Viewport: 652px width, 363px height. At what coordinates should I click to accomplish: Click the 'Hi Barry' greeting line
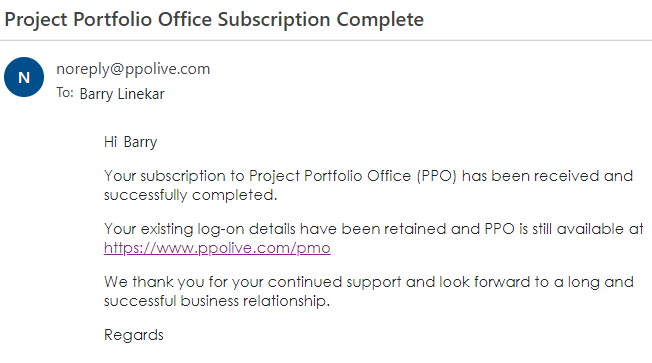[x=131, y=142]
